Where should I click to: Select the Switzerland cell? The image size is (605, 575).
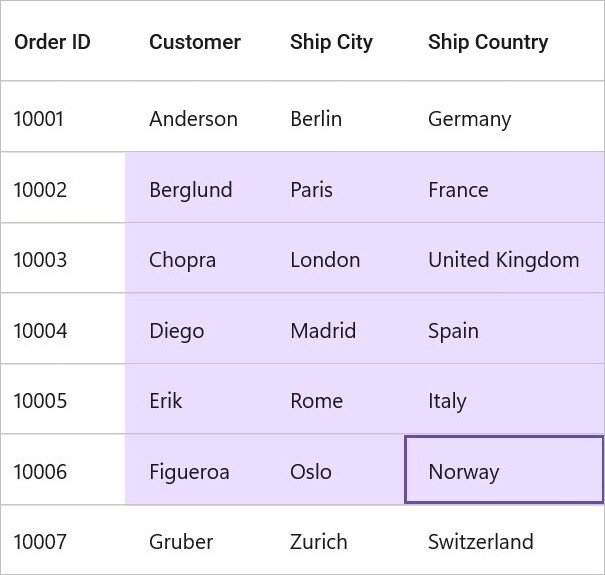tap(504, 540)
